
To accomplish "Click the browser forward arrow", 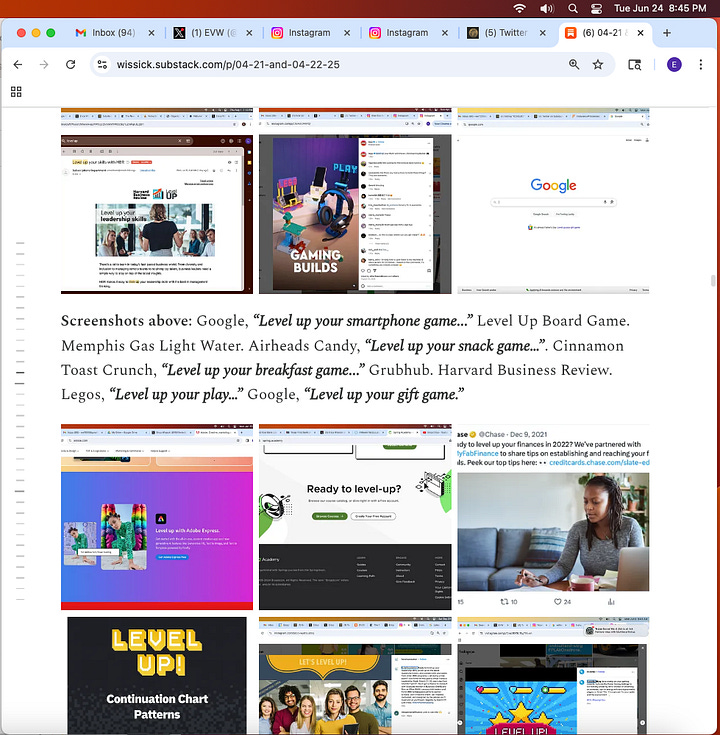I will 44,65.
